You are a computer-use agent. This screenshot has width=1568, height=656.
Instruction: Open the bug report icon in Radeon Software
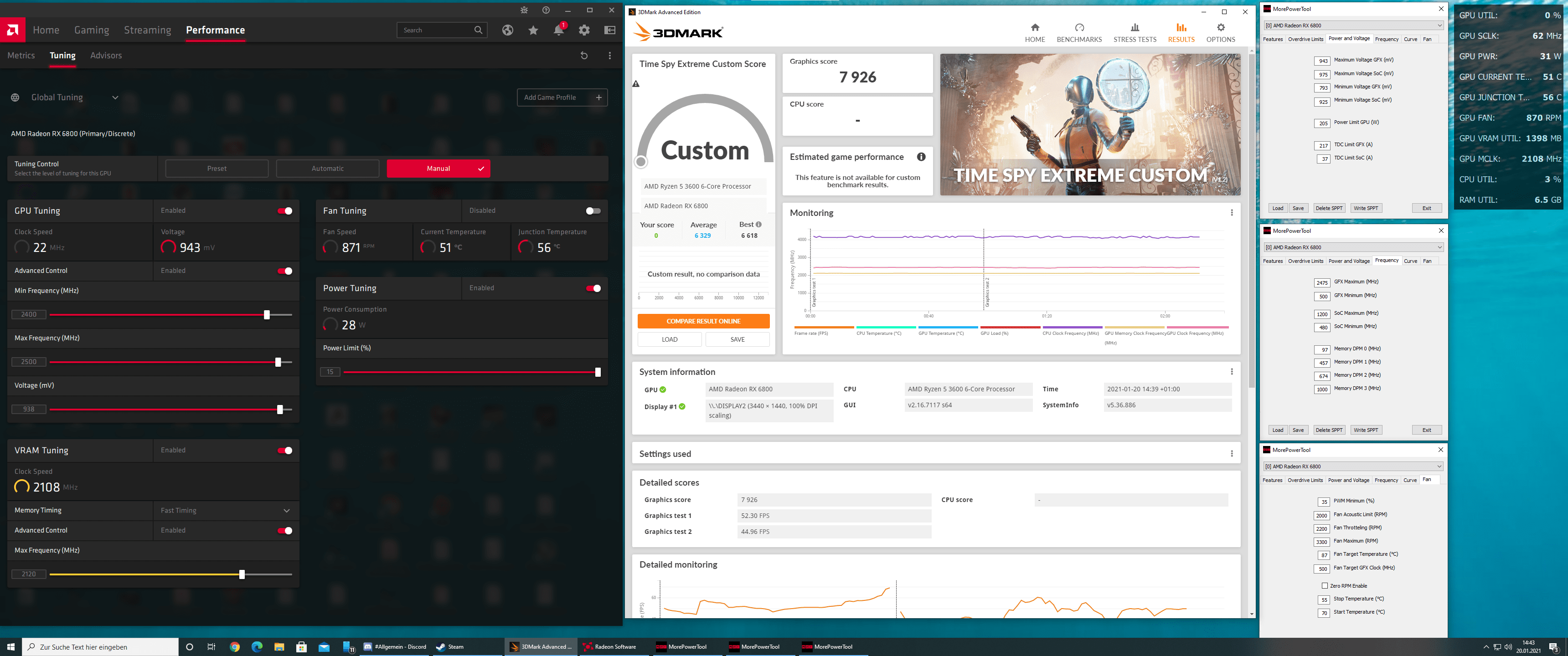tap(524, 10)
